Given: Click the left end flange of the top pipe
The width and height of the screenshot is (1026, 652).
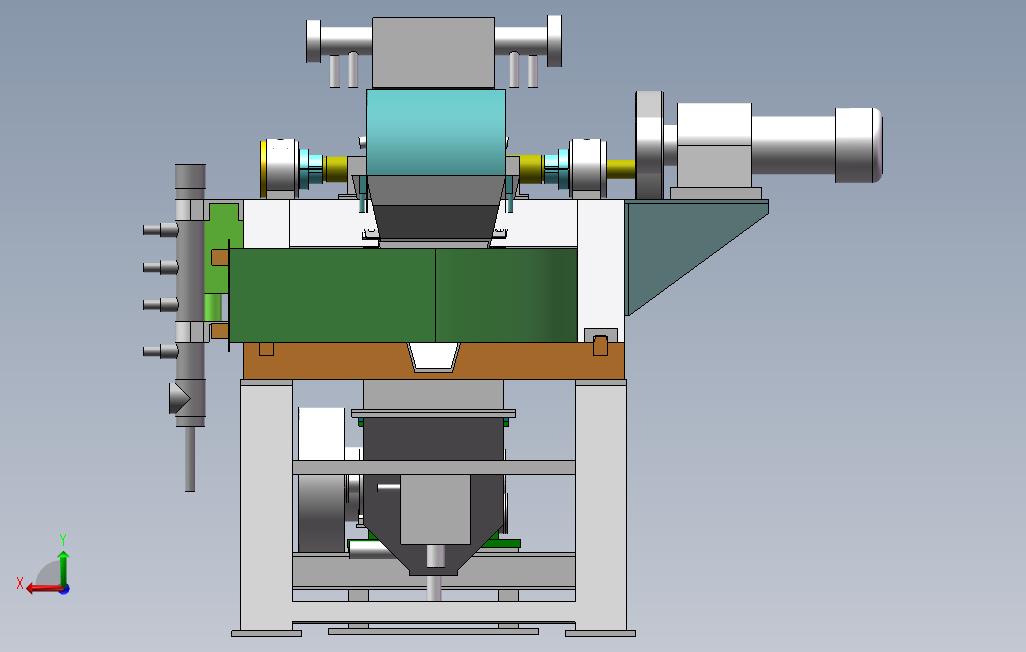Looking at the screenshot, I should click(x=313, y=41).
